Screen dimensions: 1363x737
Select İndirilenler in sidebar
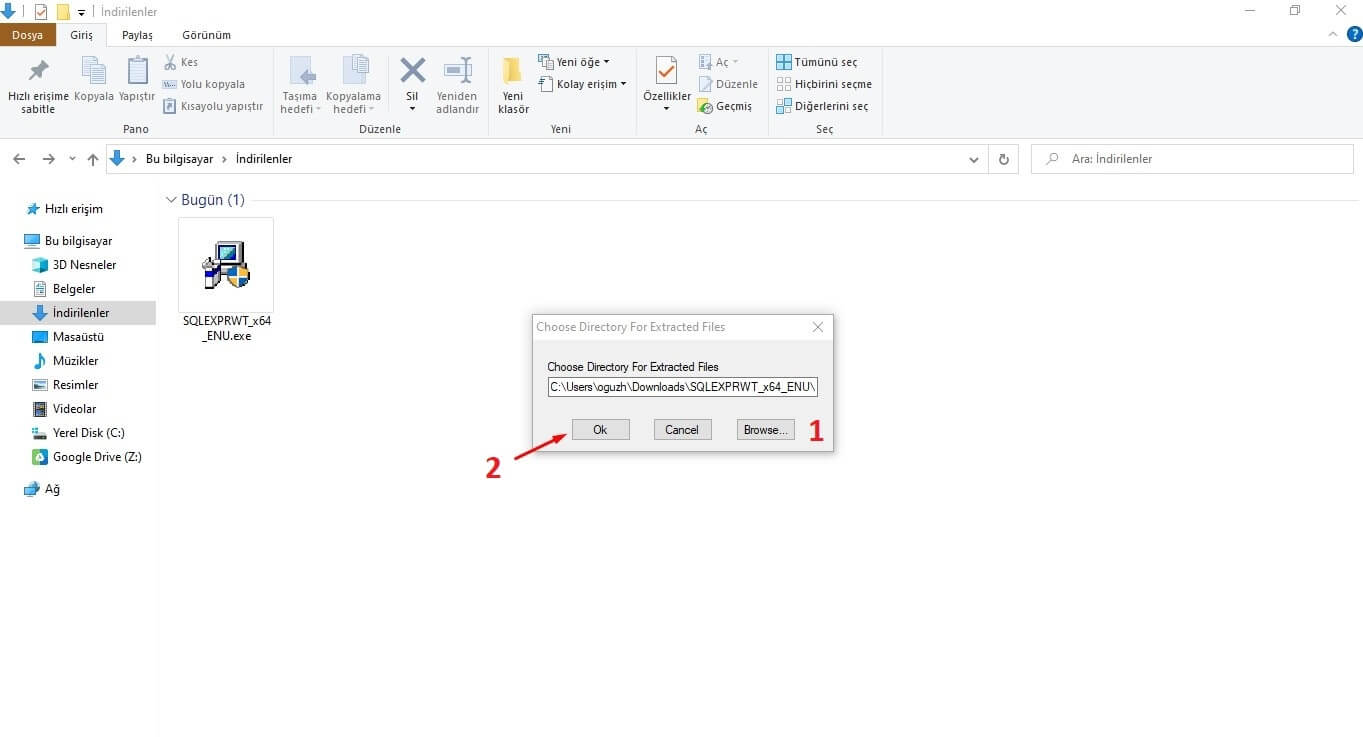(80, 313)
